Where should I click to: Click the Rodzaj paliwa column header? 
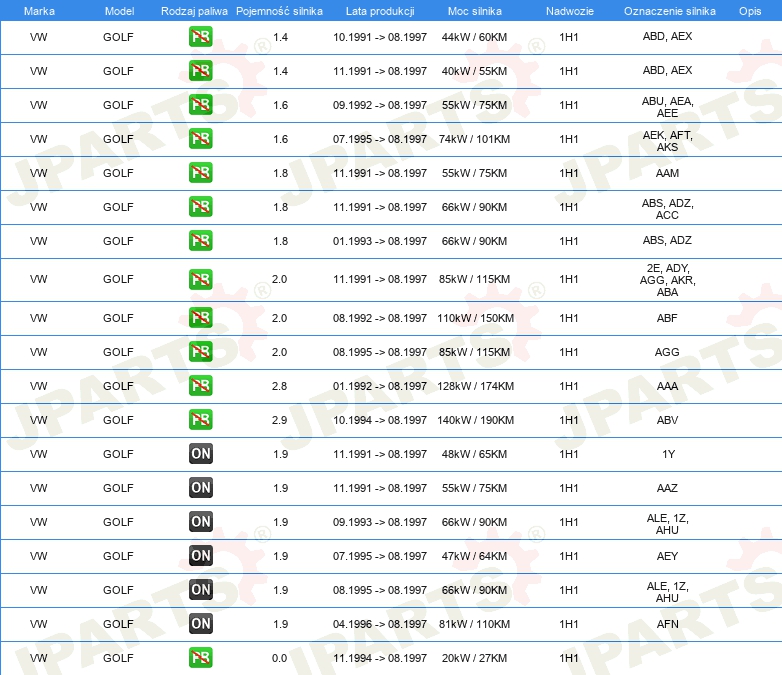click(194, 11)
